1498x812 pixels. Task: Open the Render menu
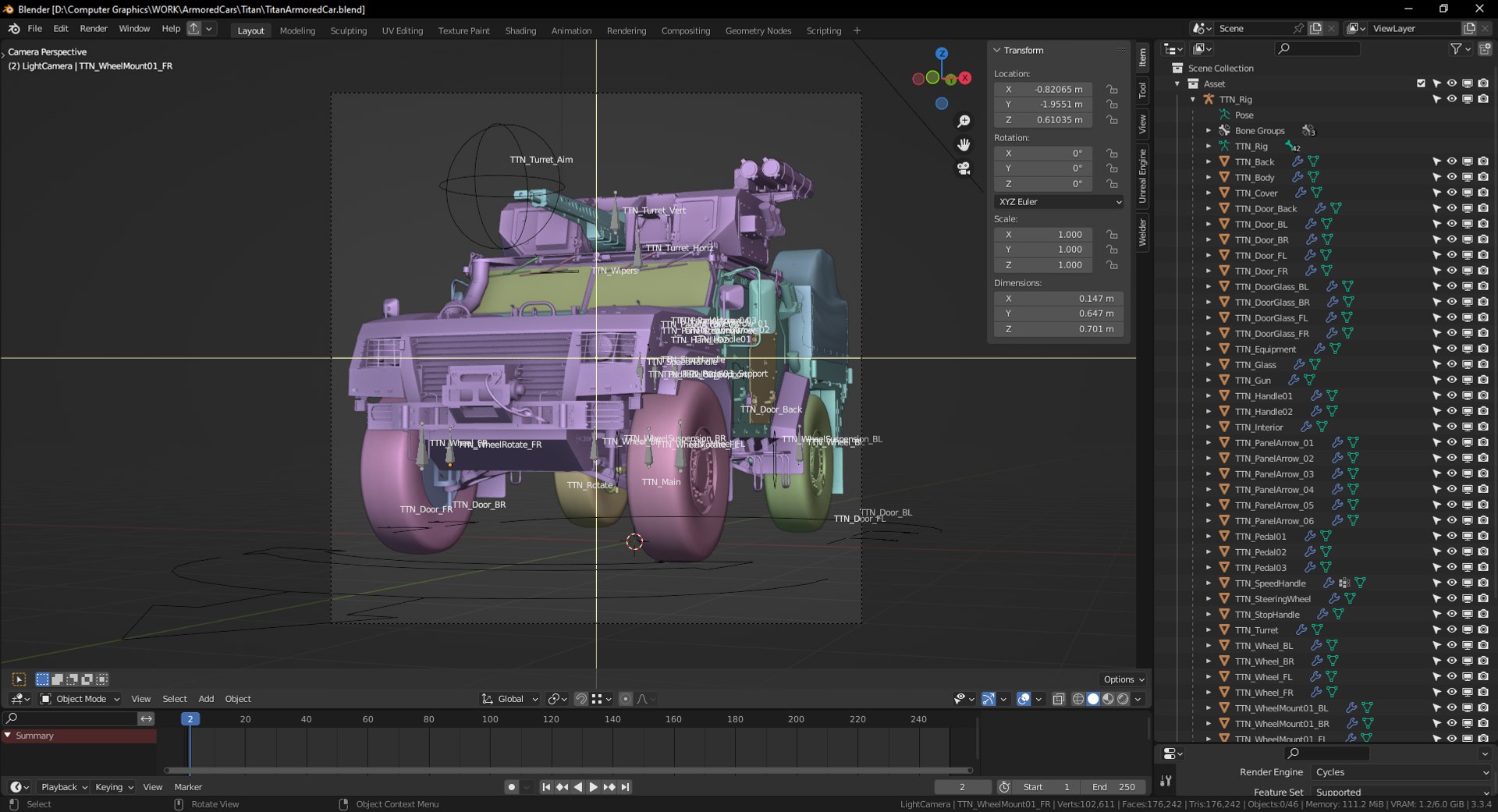(94, 29)
